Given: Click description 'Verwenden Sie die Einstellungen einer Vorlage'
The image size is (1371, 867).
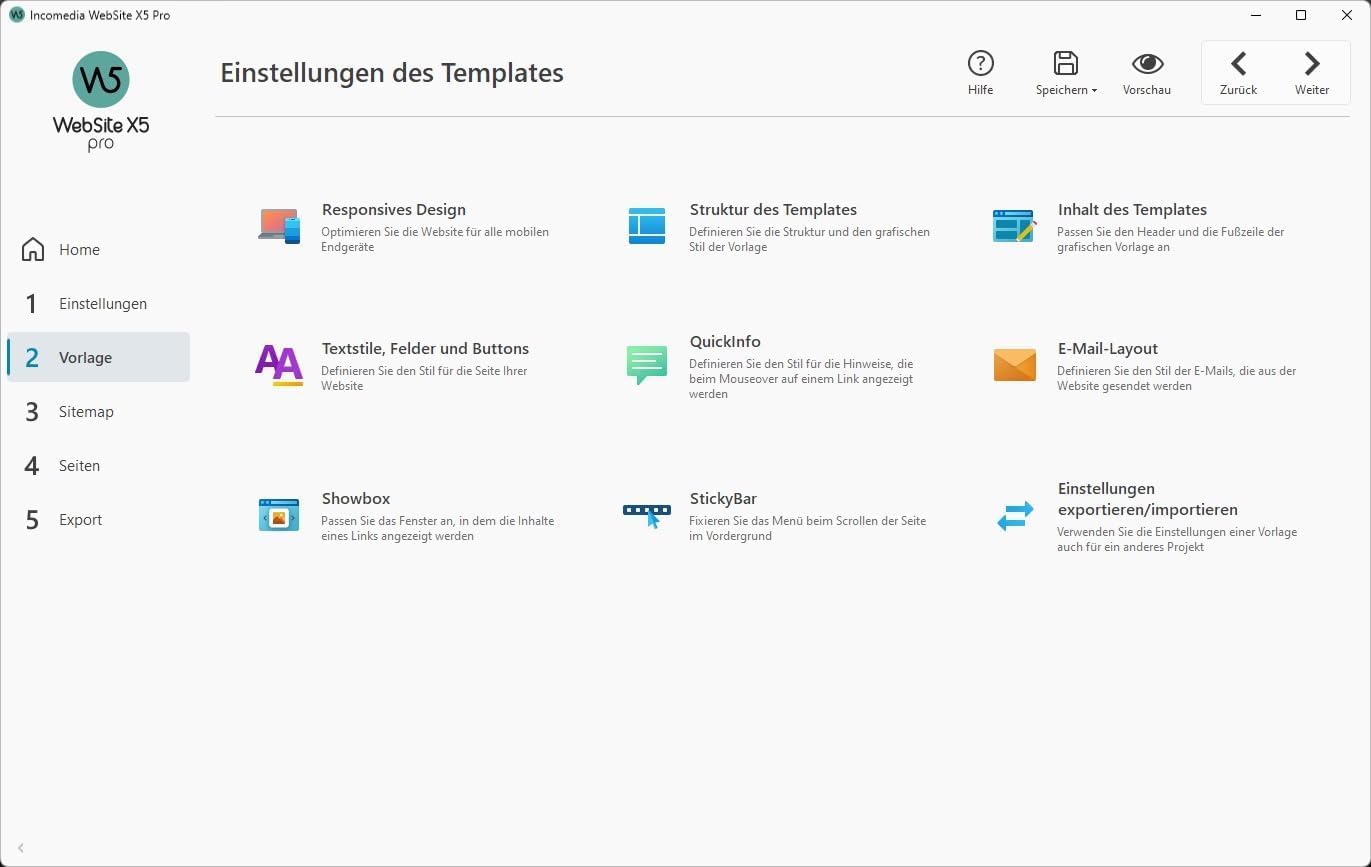Looking at the screenshot, I should [x=1177, y=539].
